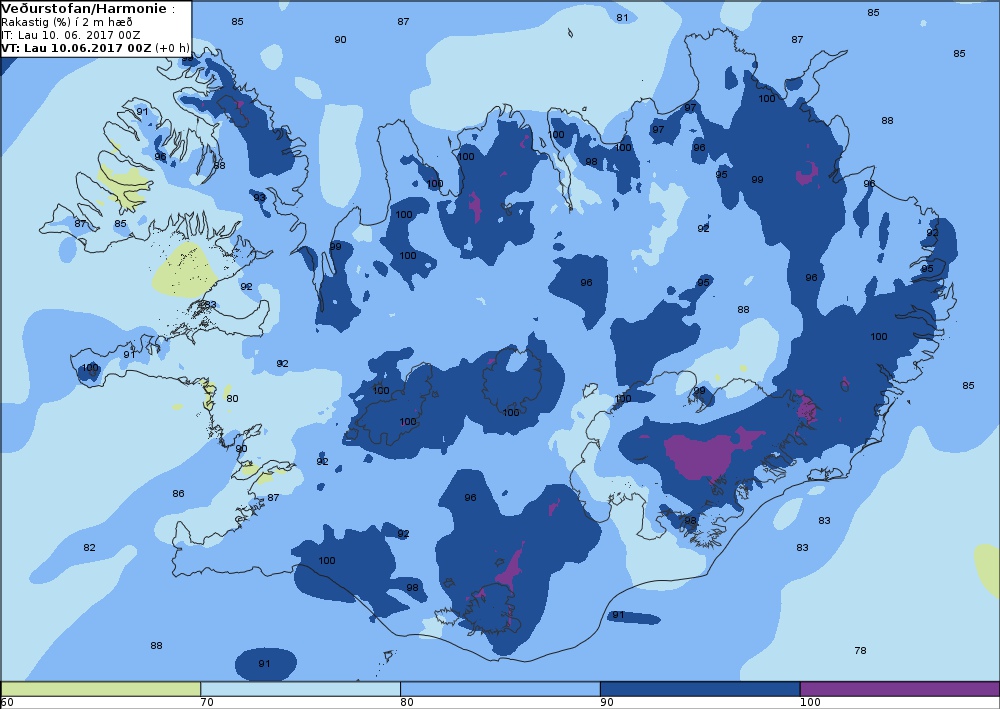Viewport: 1000px width, 709px height.
Task: Pick the purple above-100 legend swatch
Action: click(x=899, y=689)
